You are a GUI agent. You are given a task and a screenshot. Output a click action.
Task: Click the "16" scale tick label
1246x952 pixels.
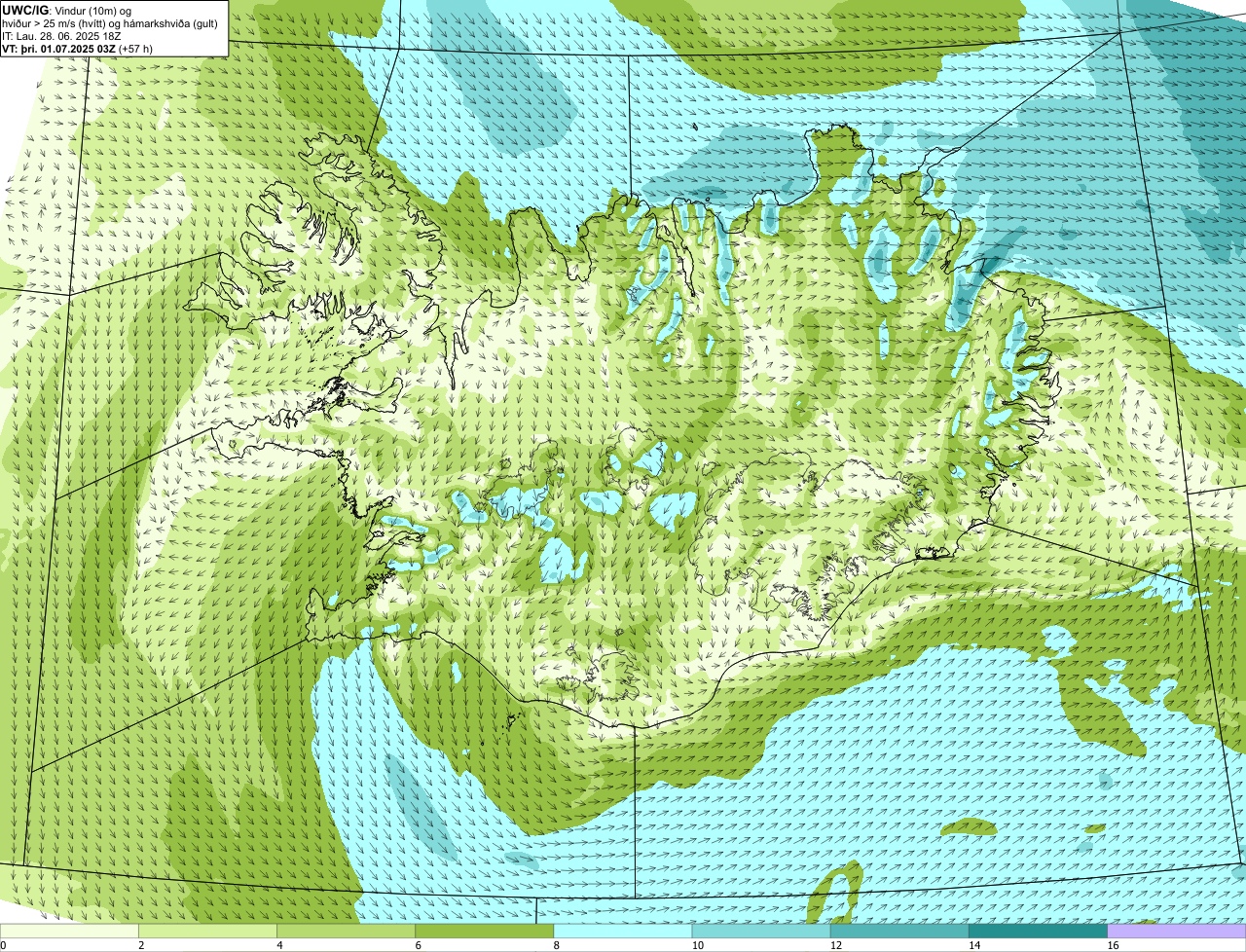click(1112, 945)
